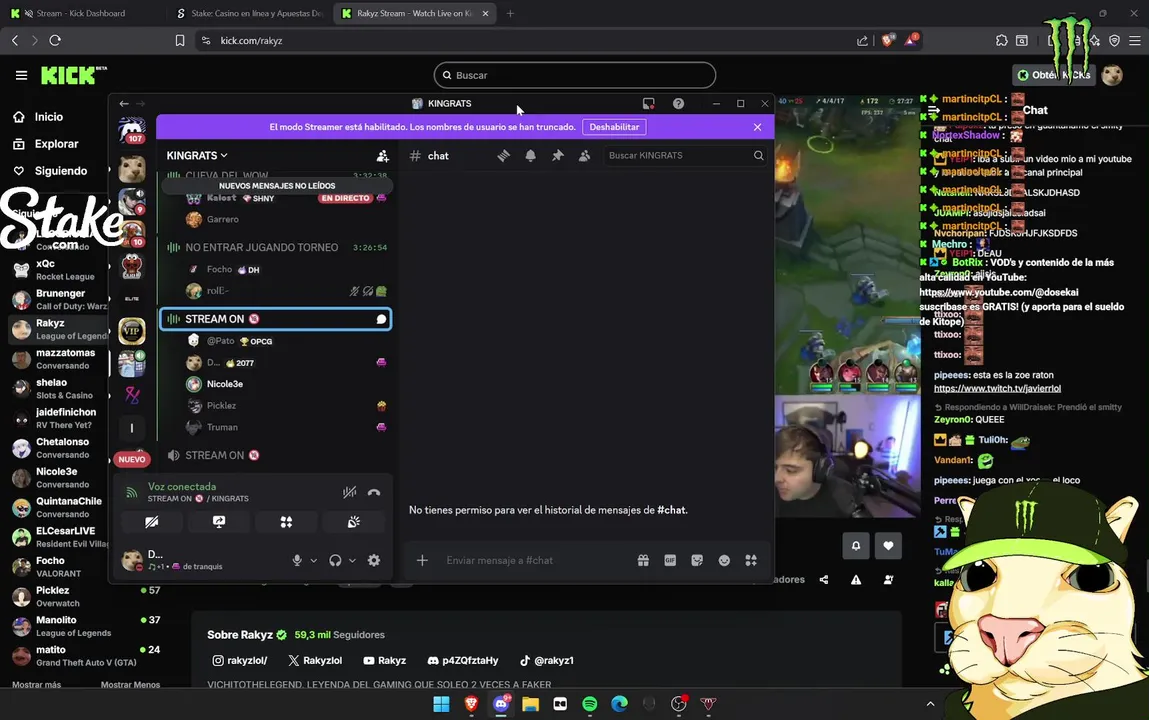
Task: Start an activity in Discord voice panel
Action: click(x=287, y=522)
